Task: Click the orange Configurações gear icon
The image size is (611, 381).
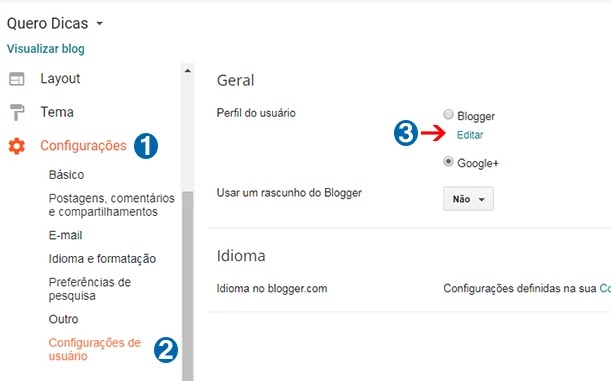Action: click(17, 146)
